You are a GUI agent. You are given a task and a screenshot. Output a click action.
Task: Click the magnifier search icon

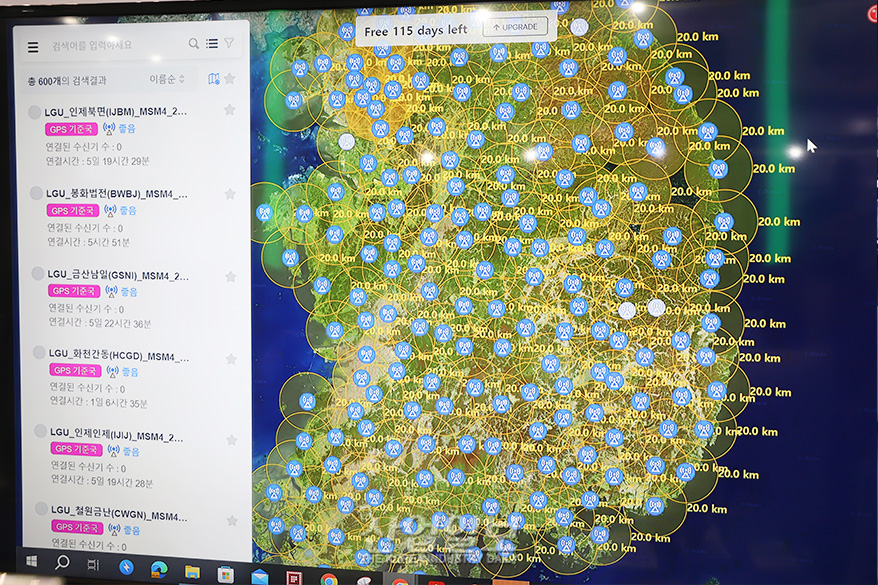coord(194,44)
